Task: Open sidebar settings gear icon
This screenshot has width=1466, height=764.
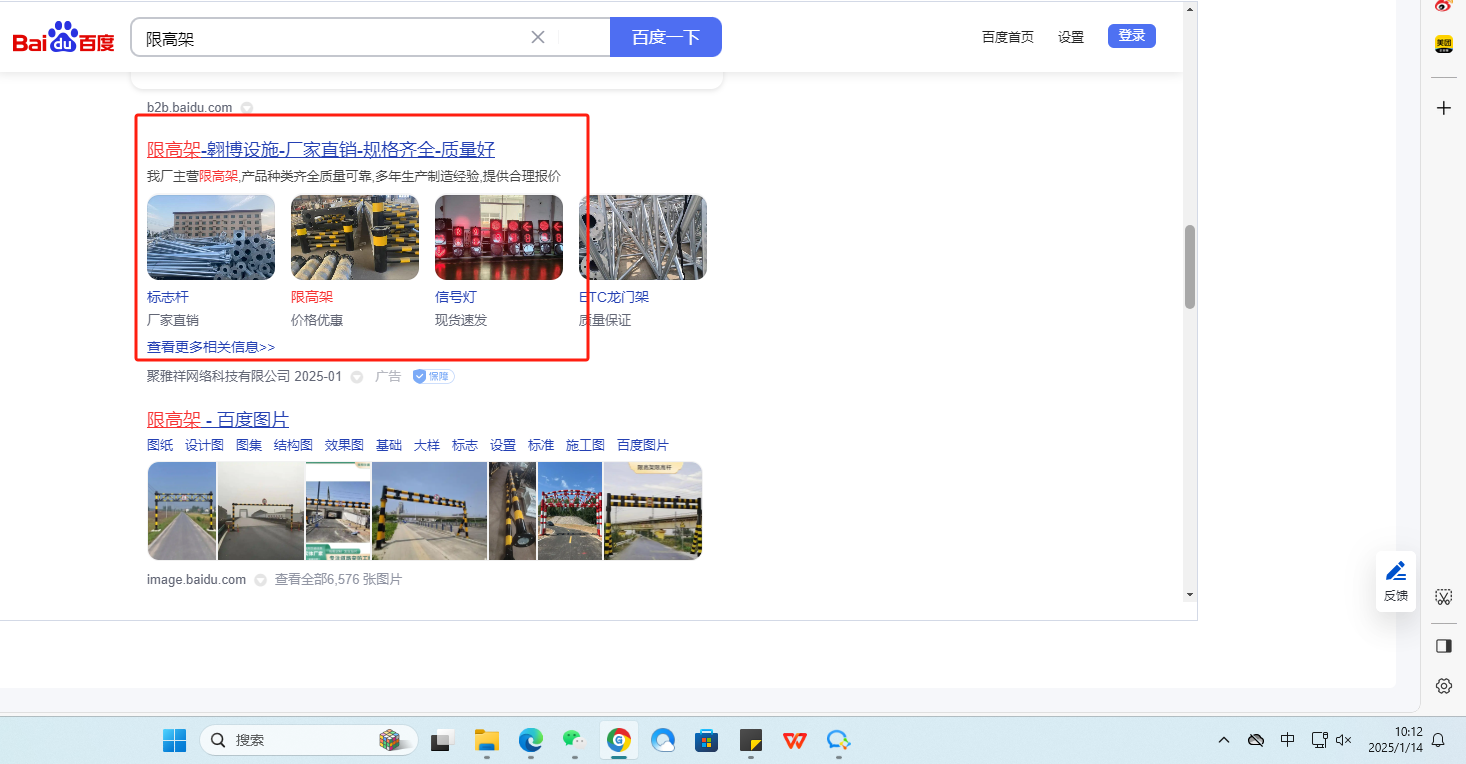Action: click(x=1443, y=686)
